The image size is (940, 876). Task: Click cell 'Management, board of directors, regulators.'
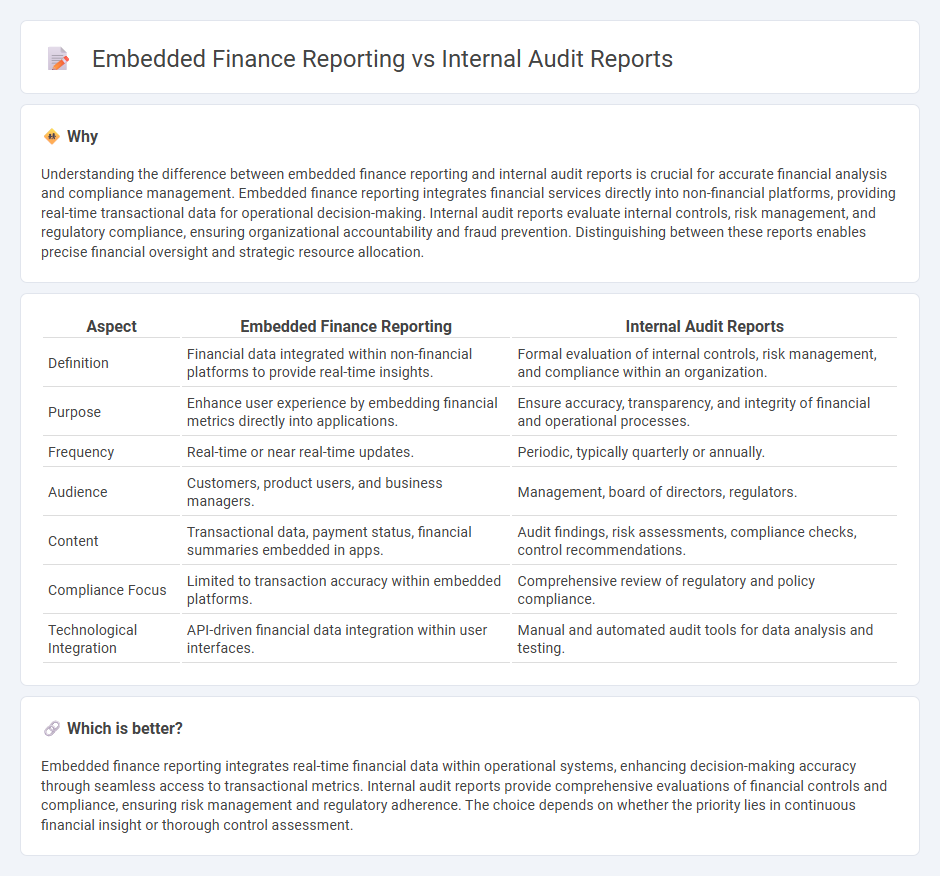click(x=704, y=492)
